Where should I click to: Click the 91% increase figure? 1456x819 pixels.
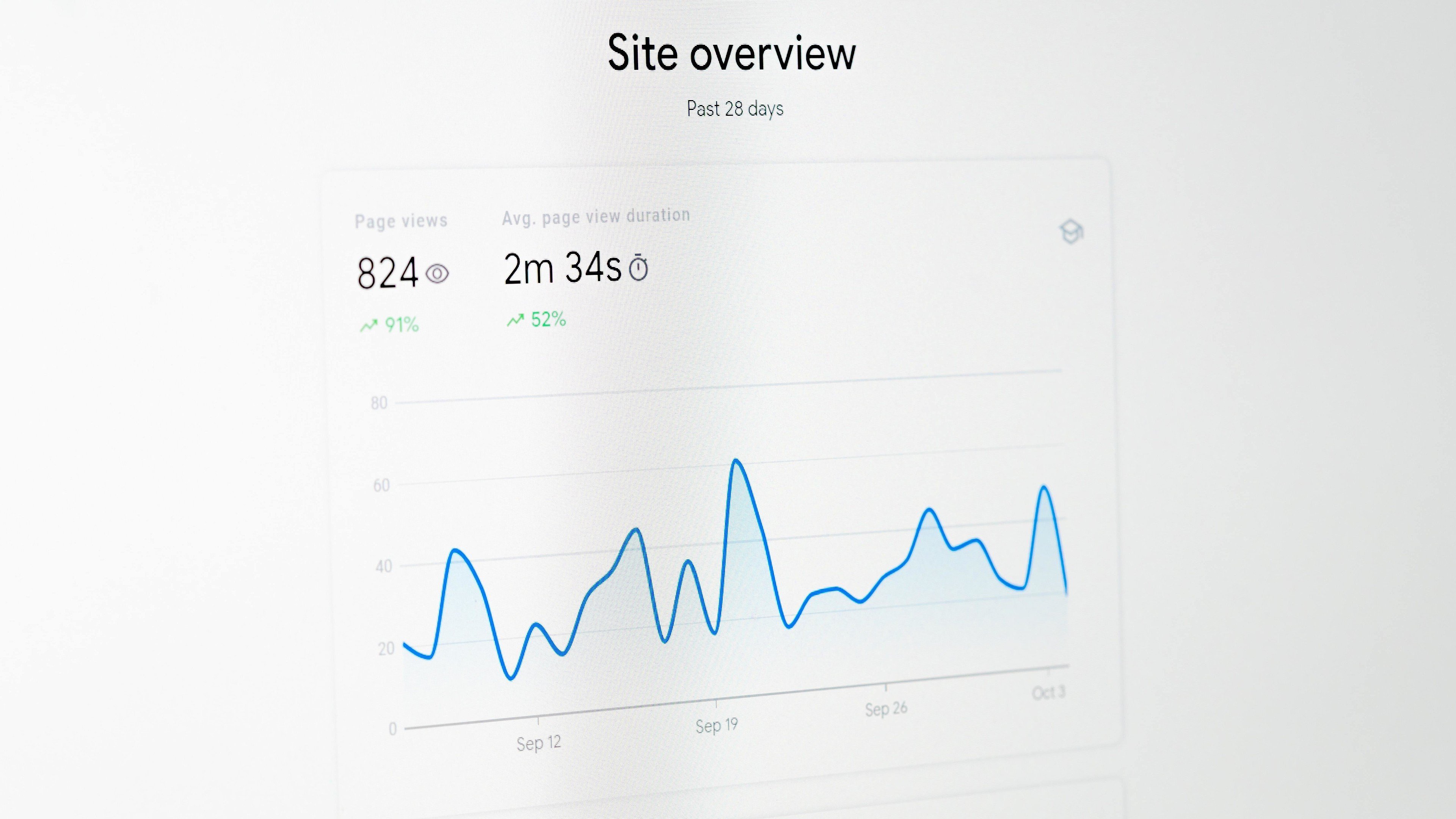[402, 325]
